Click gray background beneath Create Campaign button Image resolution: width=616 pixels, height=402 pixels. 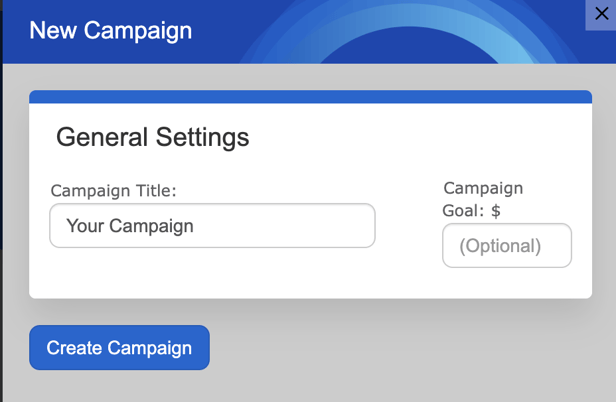[119, 386]
